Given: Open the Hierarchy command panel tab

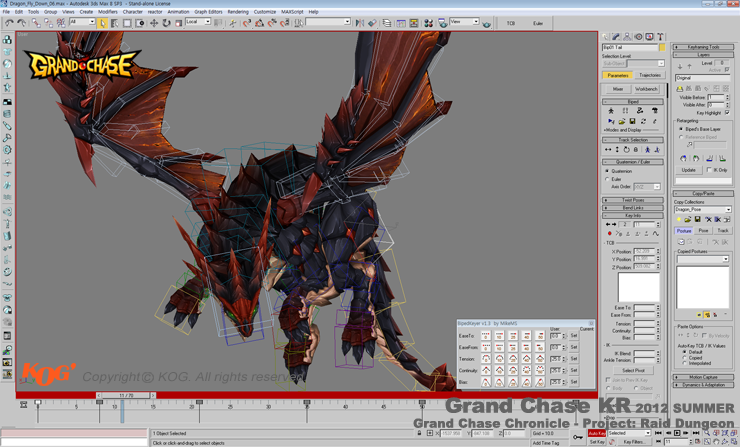Looking at the screenshot, I should pos(627,36).
